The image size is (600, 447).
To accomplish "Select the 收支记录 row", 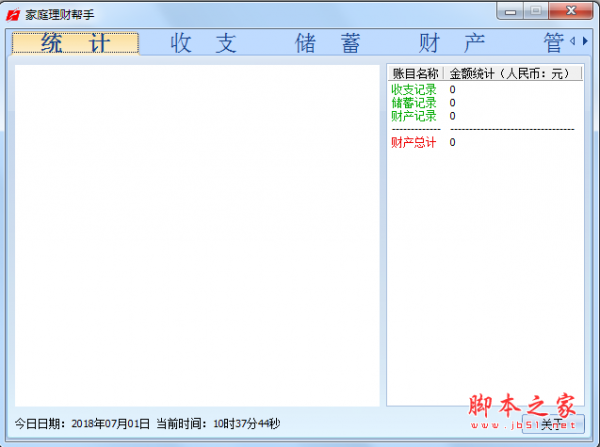I will 485,90.
